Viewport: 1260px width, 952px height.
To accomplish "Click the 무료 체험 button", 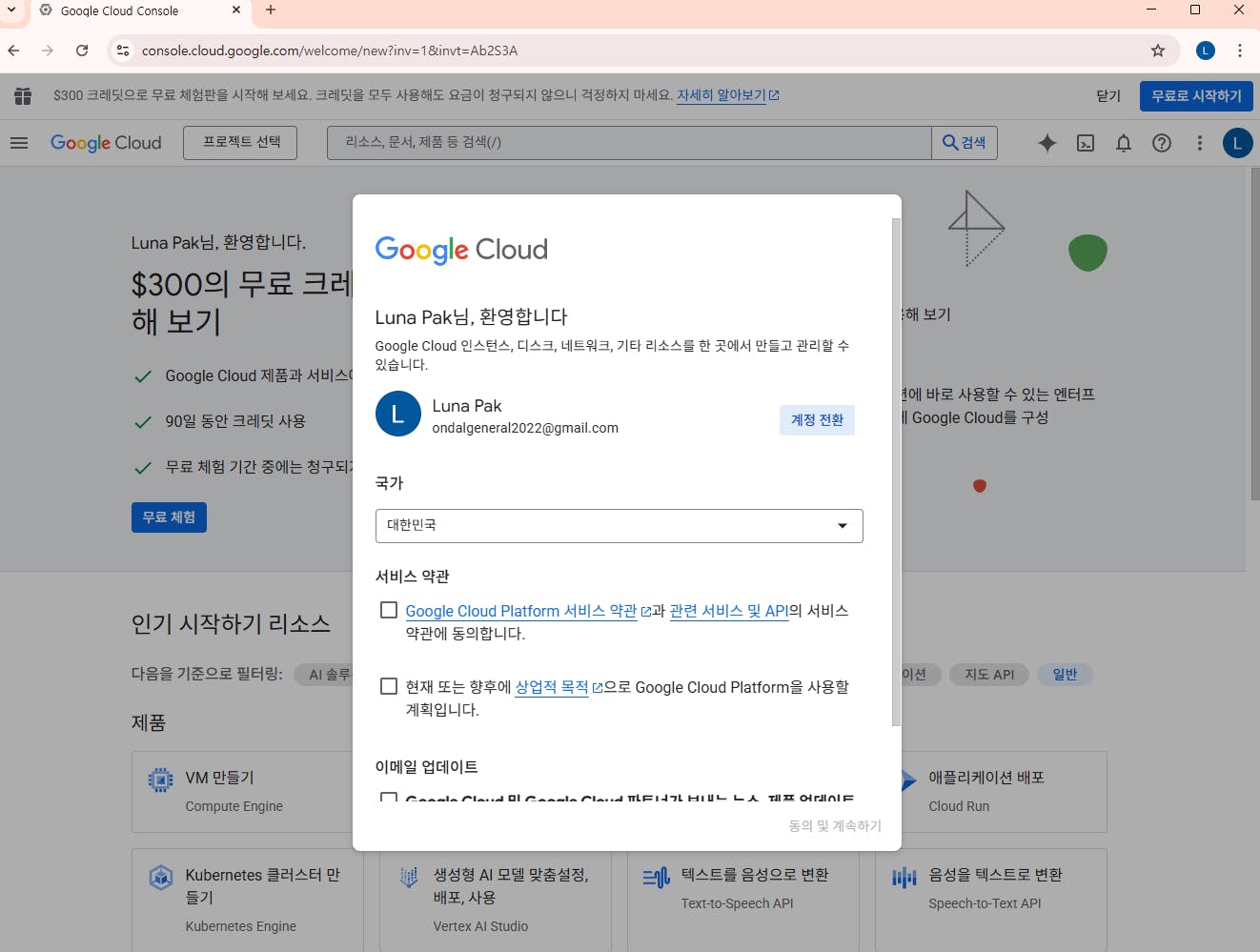I will coord(169,517).
